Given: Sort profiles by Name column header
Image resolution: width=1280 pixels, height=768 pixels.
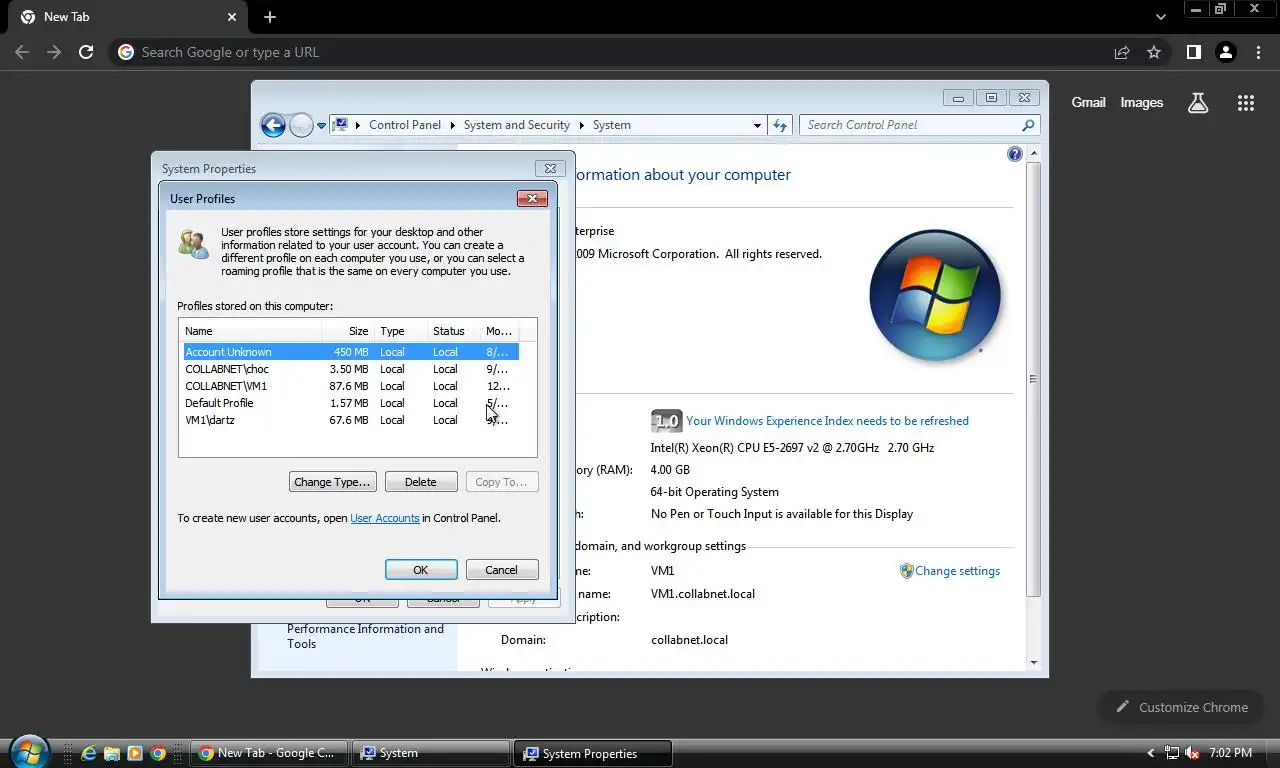Looking at the screenshot, I should pyautogui.click(x=251, y=331).
